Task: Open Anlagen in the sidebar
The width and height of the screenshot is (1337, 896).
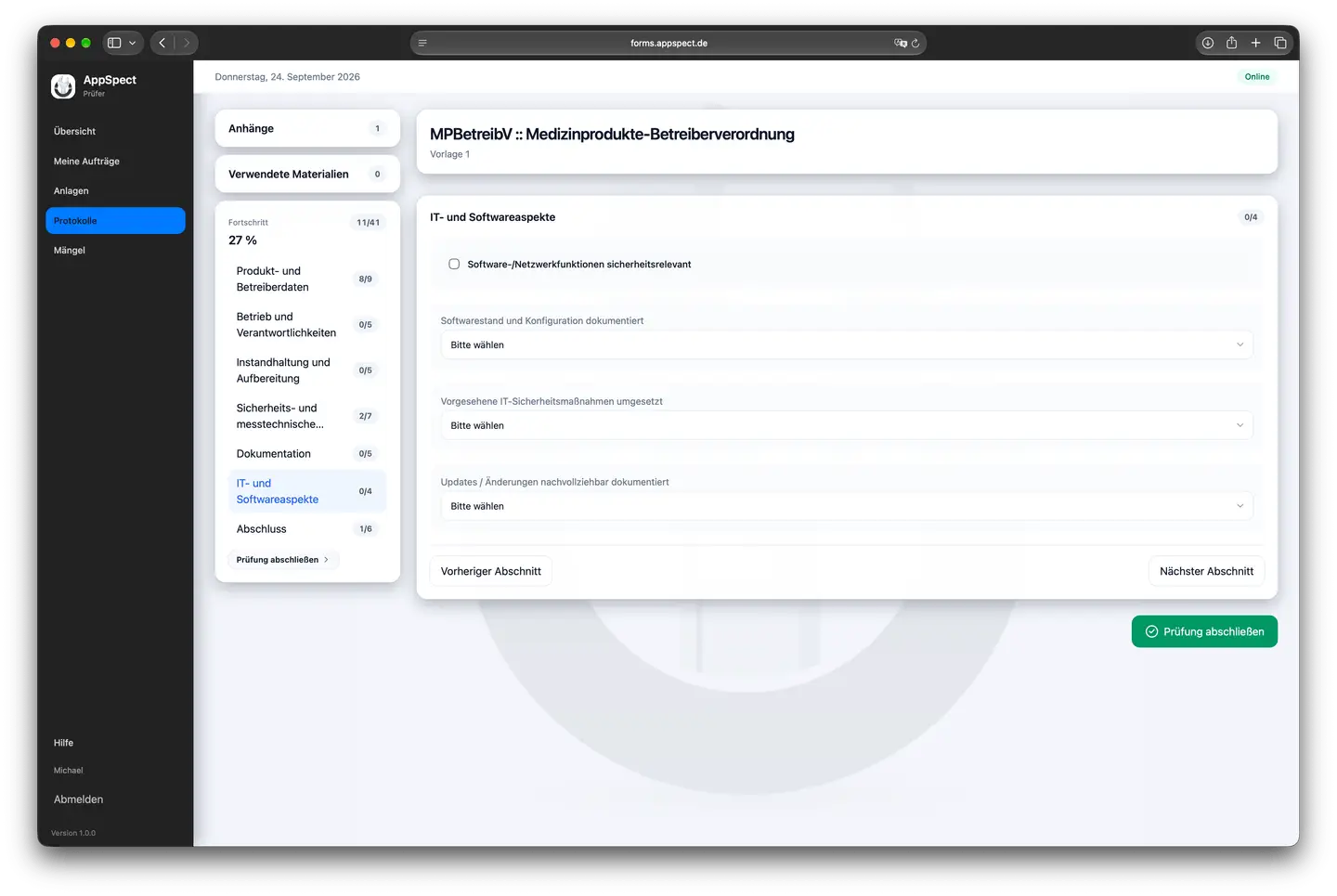Action: point(115,191)
